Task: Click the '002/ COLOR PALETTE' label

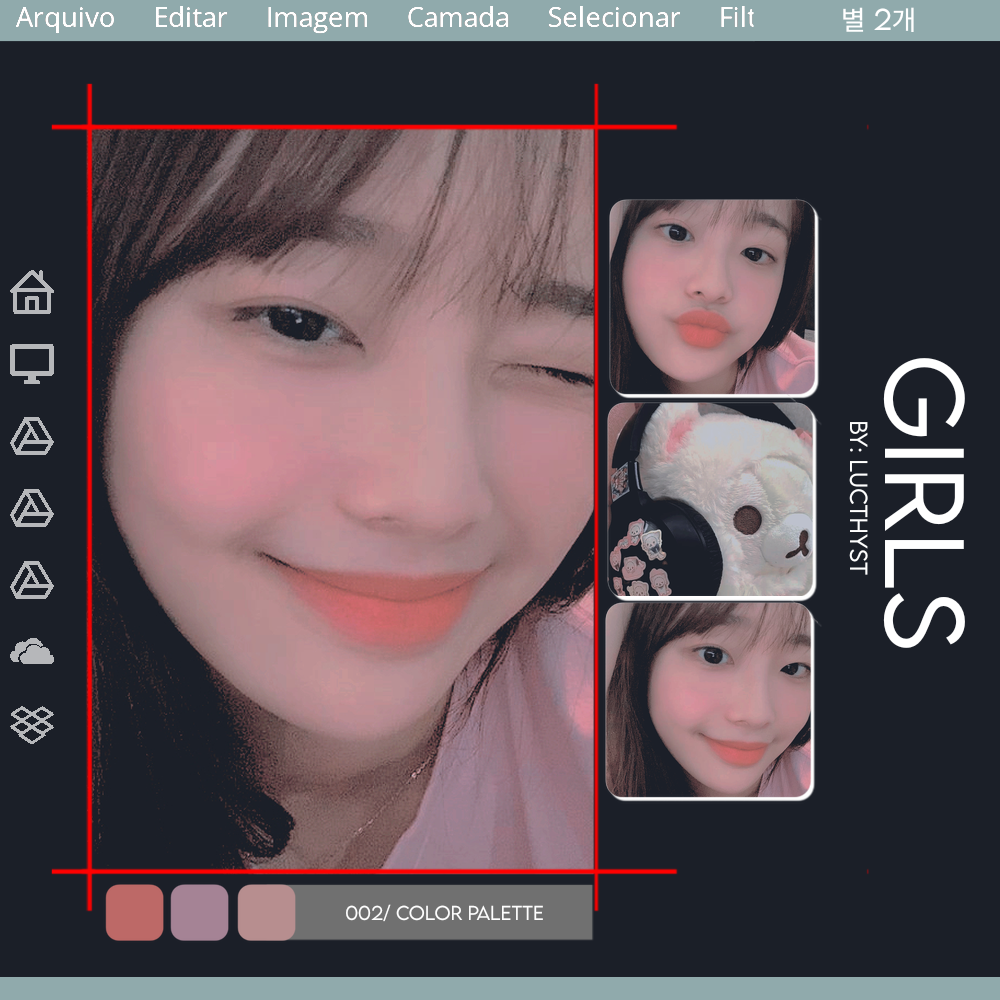Action: click(x=444, y=913)
